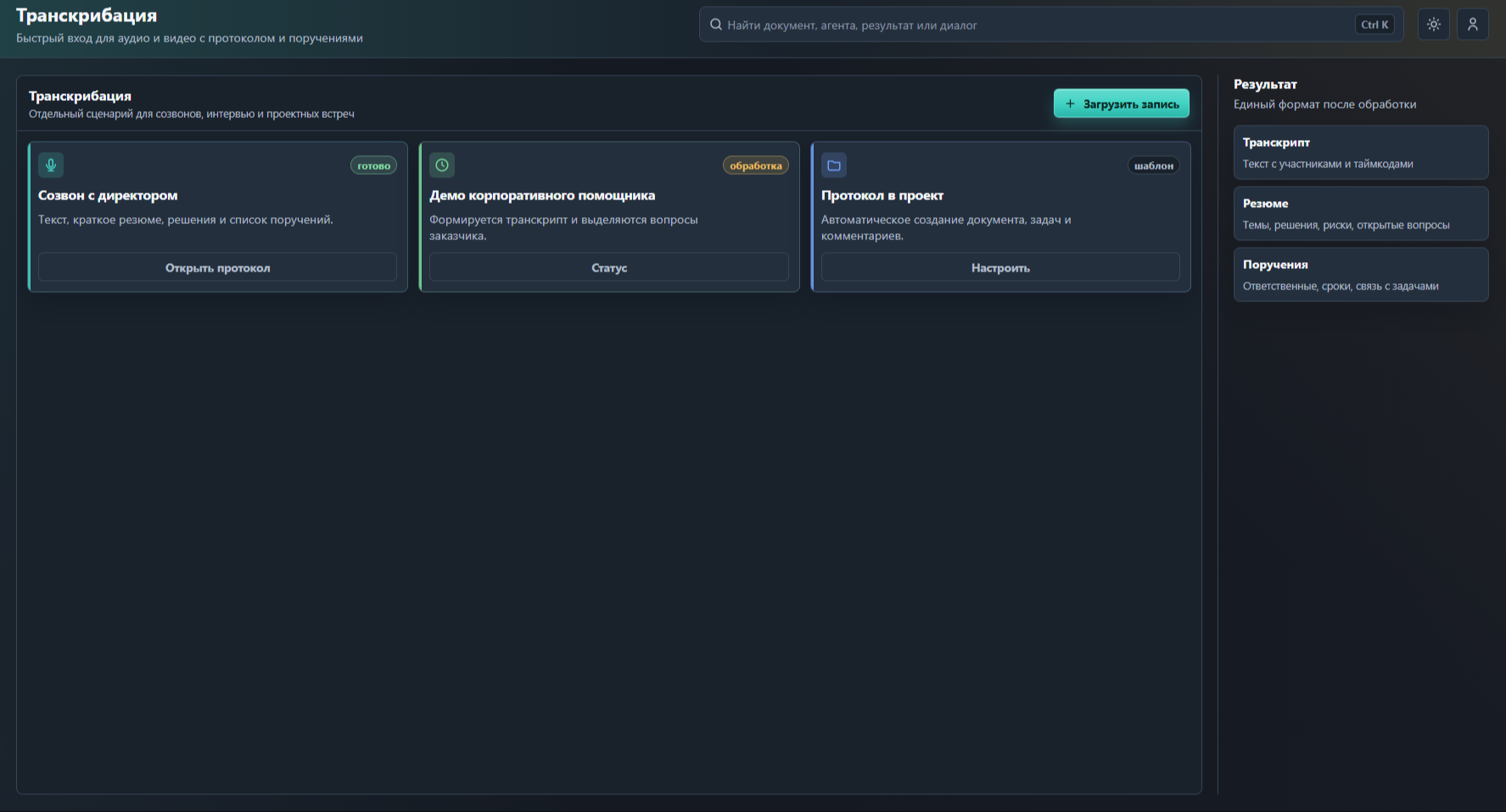Click text 'Текст с участниками и таймкодами'
Viewport: 1506px width, 812px height.
tap(1328, 164)
